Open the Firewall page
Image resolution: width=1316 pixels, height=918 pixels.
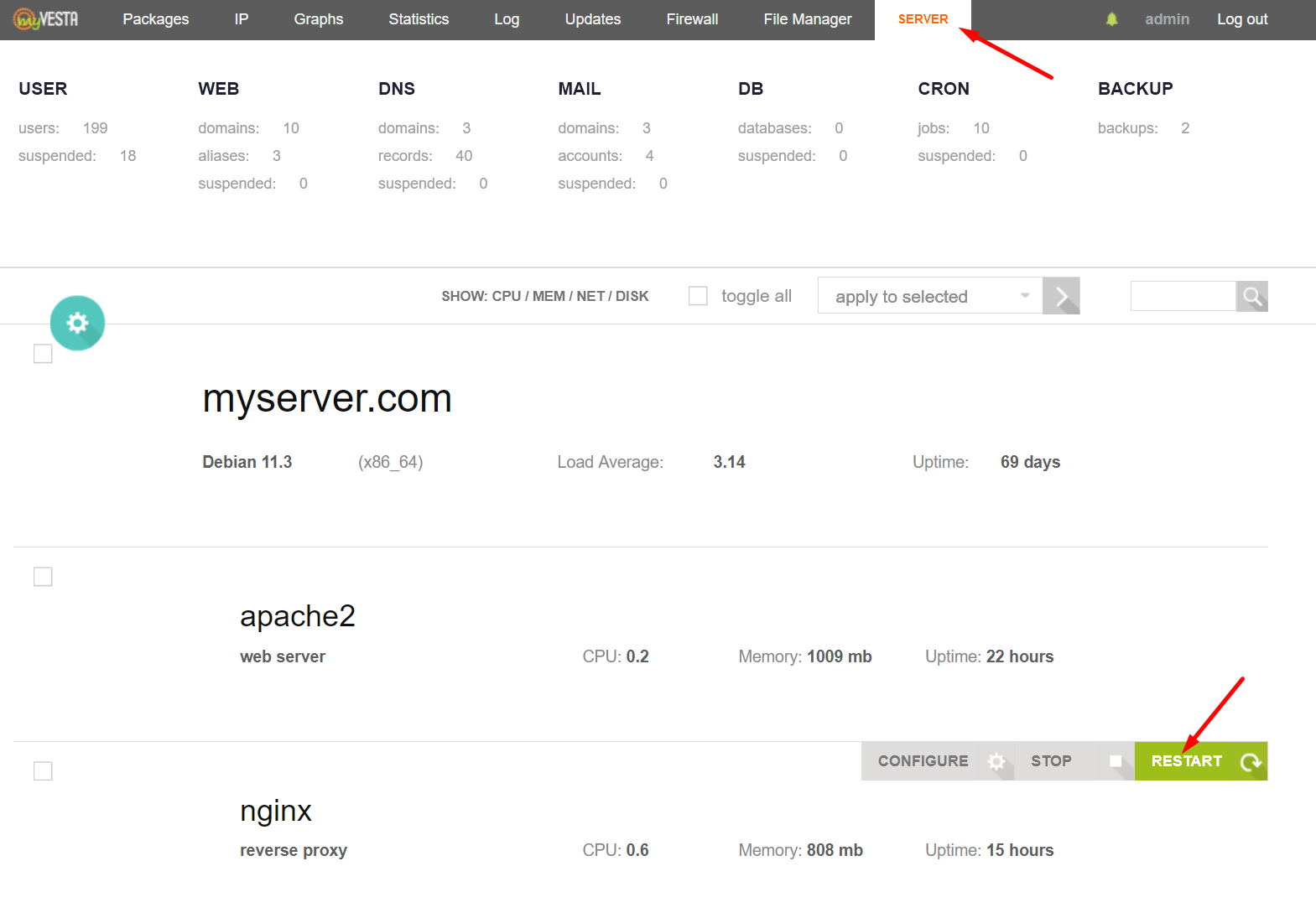692,19
